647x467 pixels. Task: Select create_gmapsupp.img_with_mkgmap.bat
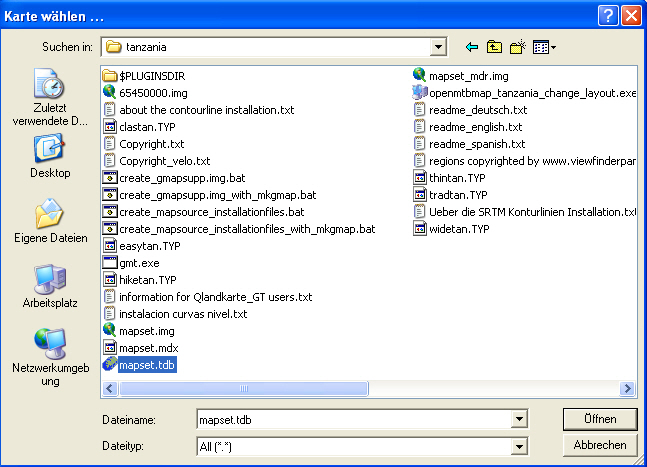[x=217, y=195]
